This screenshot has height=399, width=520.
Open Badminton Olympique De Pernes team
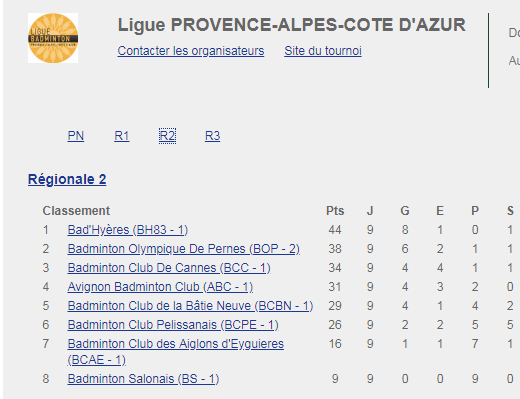[184, 249]
